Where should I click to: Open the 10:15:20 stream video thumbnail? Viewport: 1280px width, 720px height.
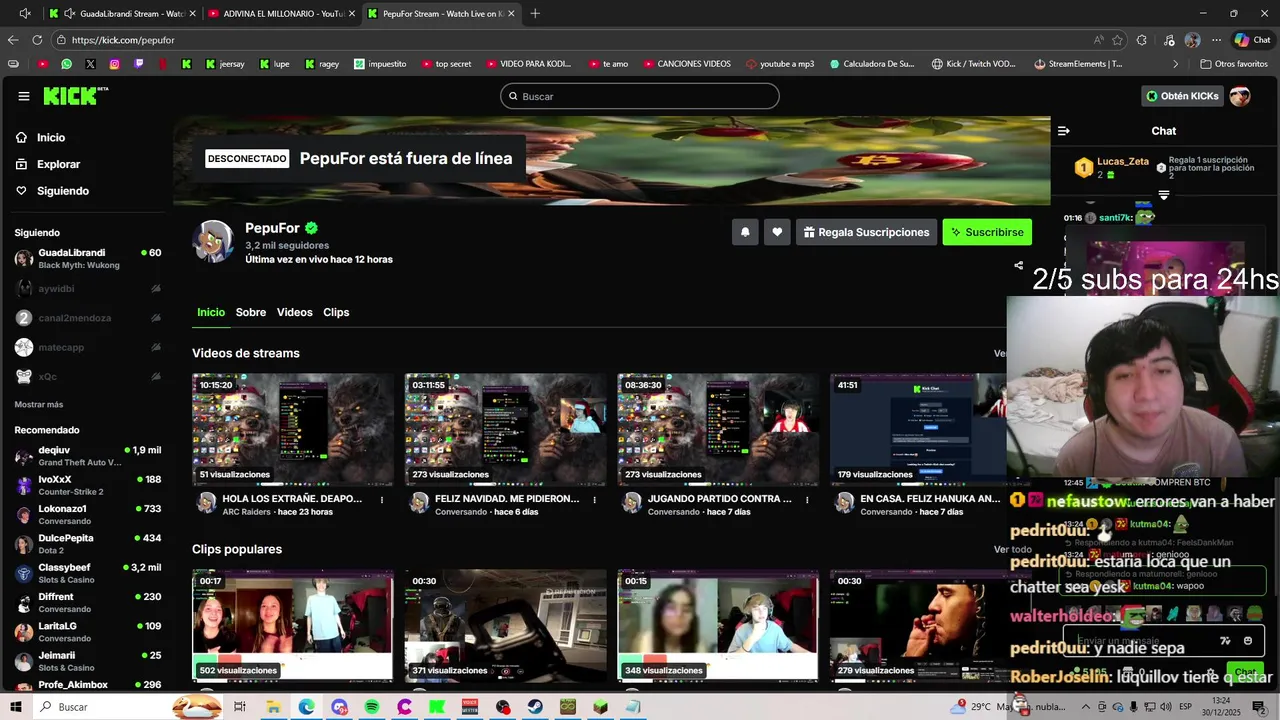point(293,430)
